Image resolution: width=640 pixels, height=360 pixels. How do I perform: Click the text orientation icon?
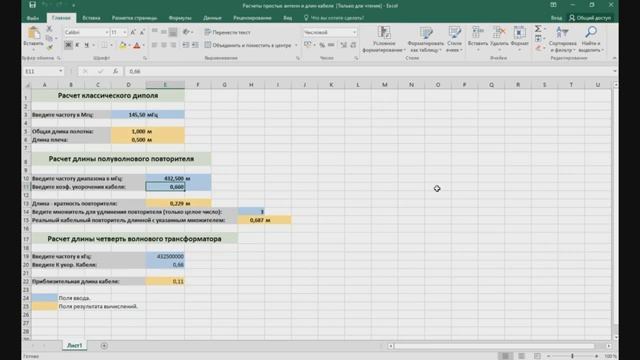click(186, 32)
